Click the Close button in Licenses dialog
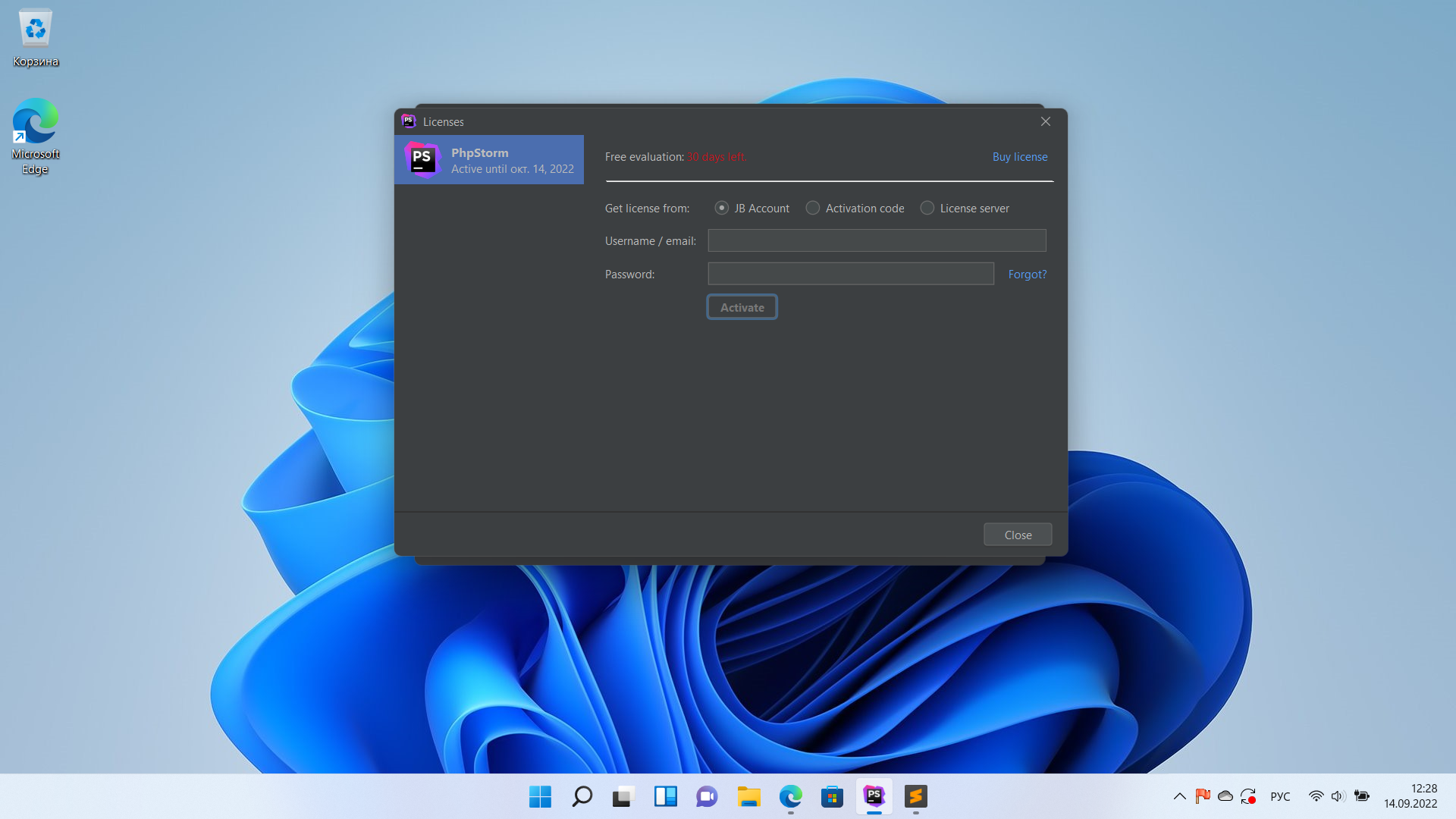 [1017, 535]
